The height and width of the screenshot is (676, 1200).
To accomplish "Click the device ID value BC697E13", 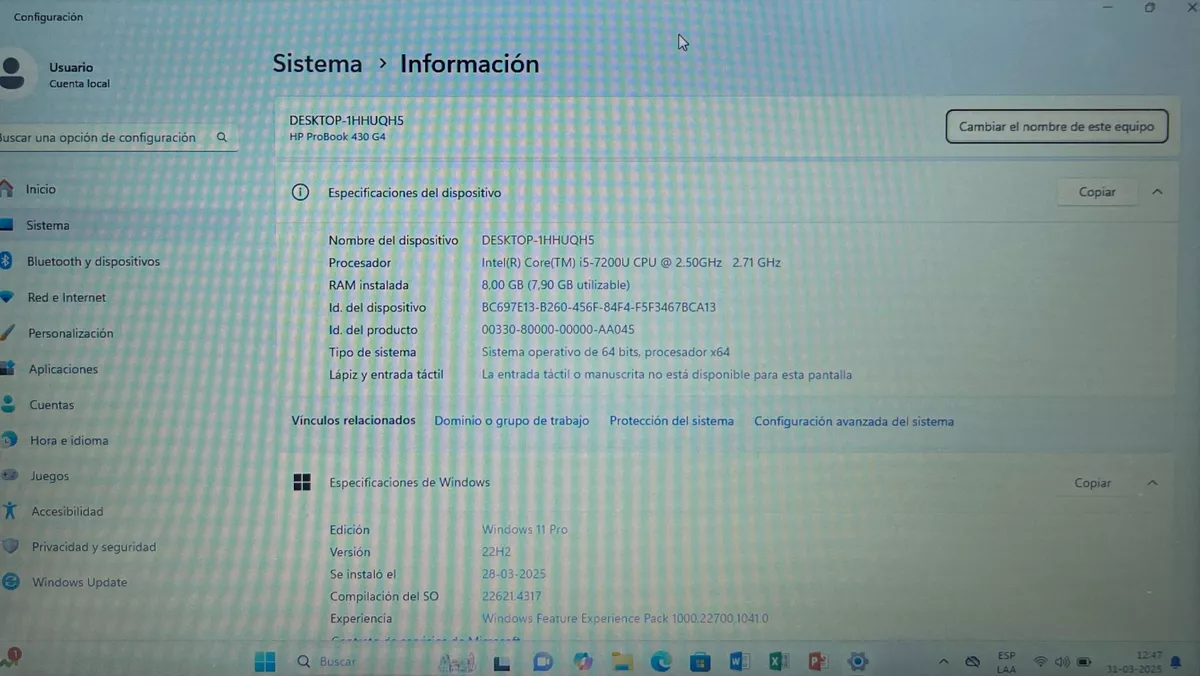I will tap(598, 307).
